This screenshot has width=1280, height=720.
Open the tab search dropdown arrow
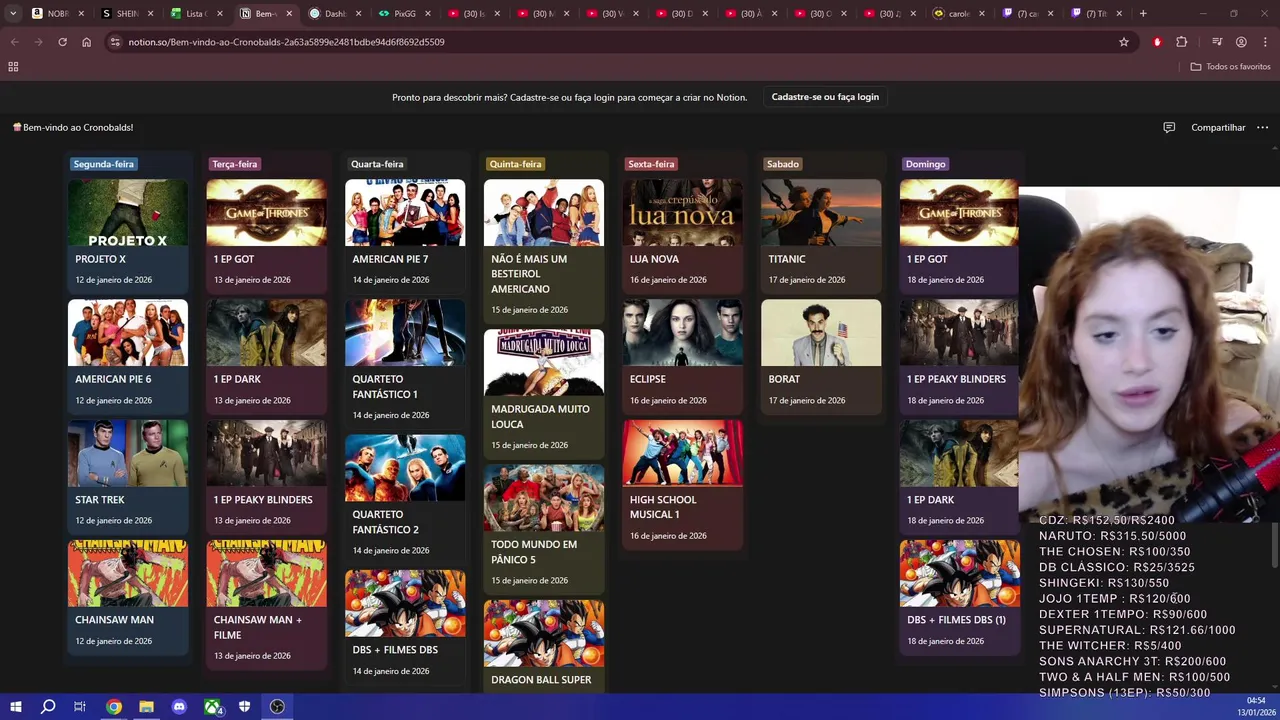[13, 14]
